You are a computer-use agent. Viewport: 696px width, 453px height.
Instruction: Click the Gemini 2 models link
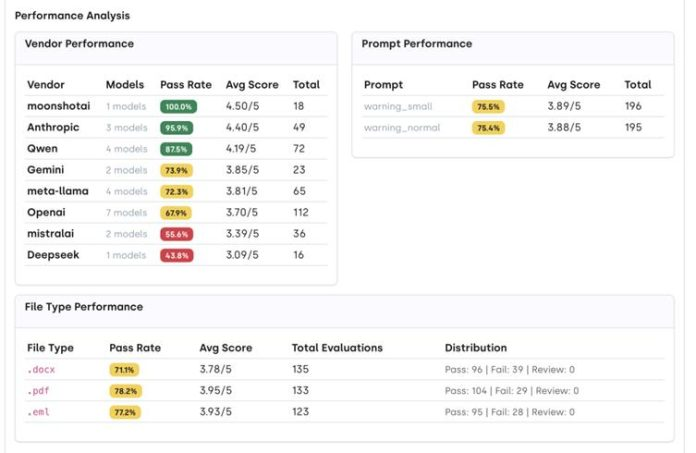tap(126, 170)
